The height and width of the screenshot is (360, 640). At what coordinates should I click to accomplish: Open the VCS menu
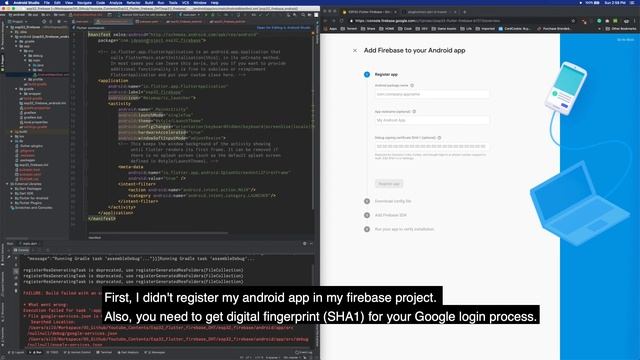185,2
